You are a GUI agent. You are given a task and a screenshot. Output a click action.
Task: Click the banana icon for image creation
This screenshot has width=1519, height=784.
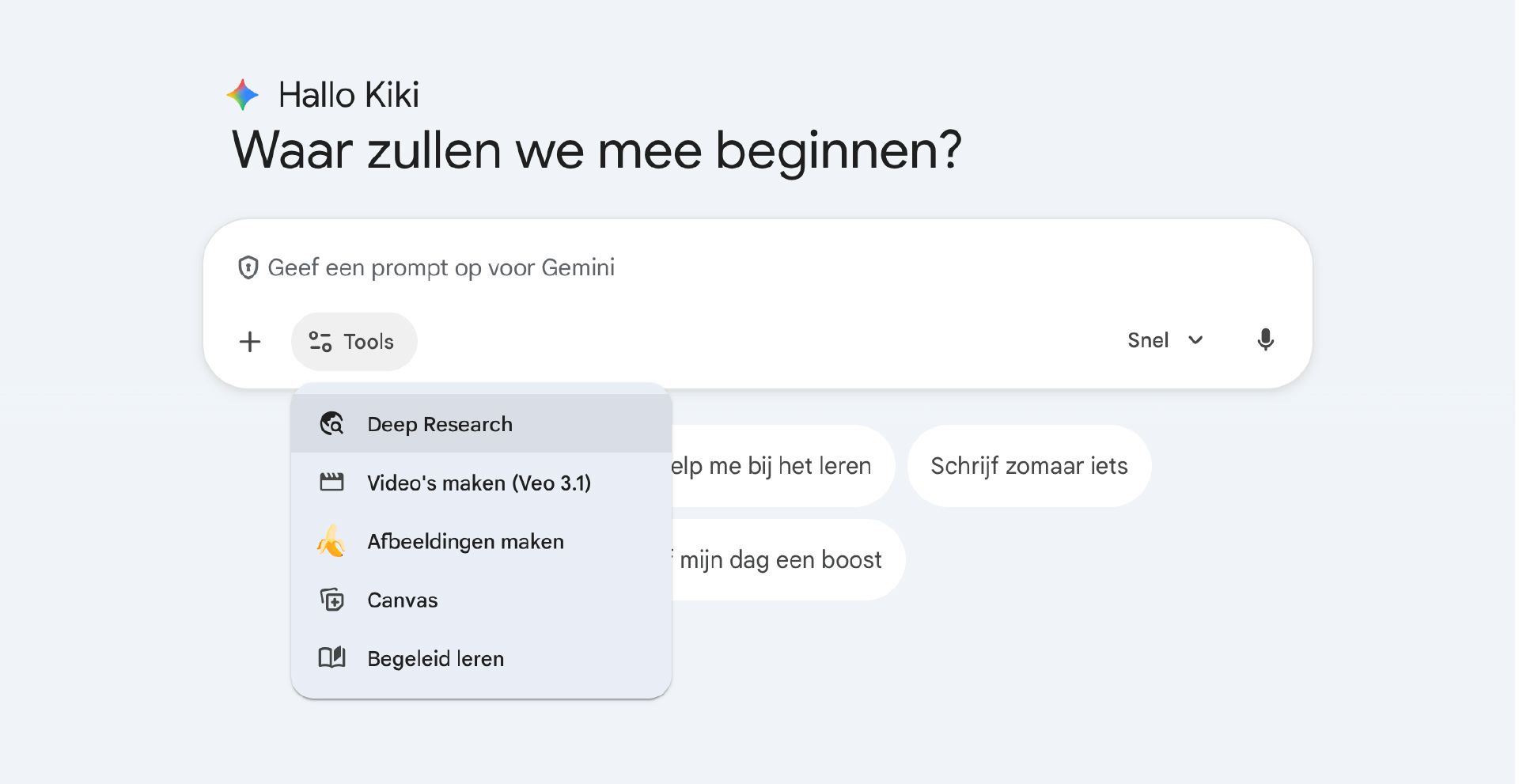point(331,542)
